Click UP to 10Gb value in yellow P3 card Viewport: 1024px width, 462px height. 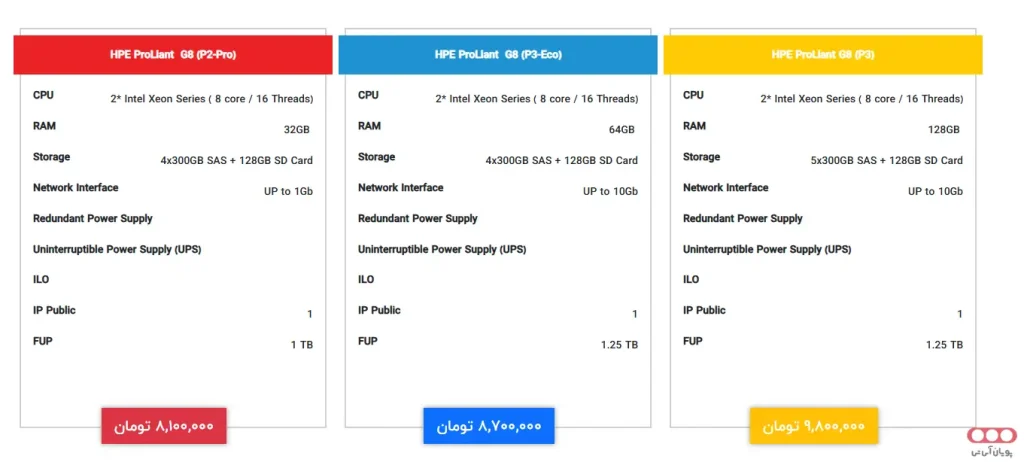click(936, 191)
